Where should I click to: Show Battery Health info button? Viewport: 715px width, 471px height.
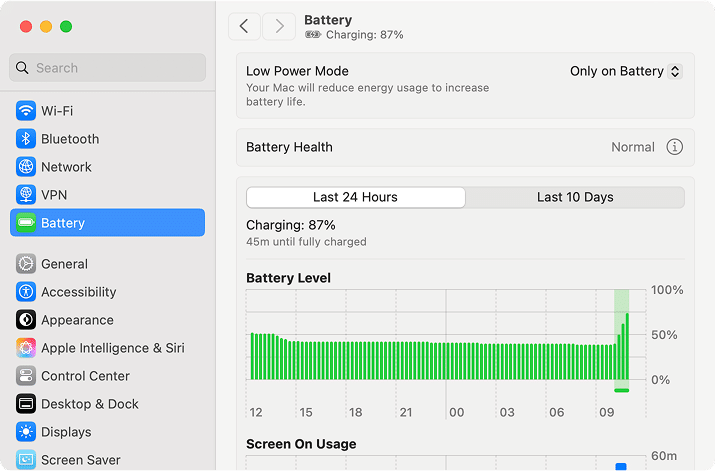pos(675,147)
